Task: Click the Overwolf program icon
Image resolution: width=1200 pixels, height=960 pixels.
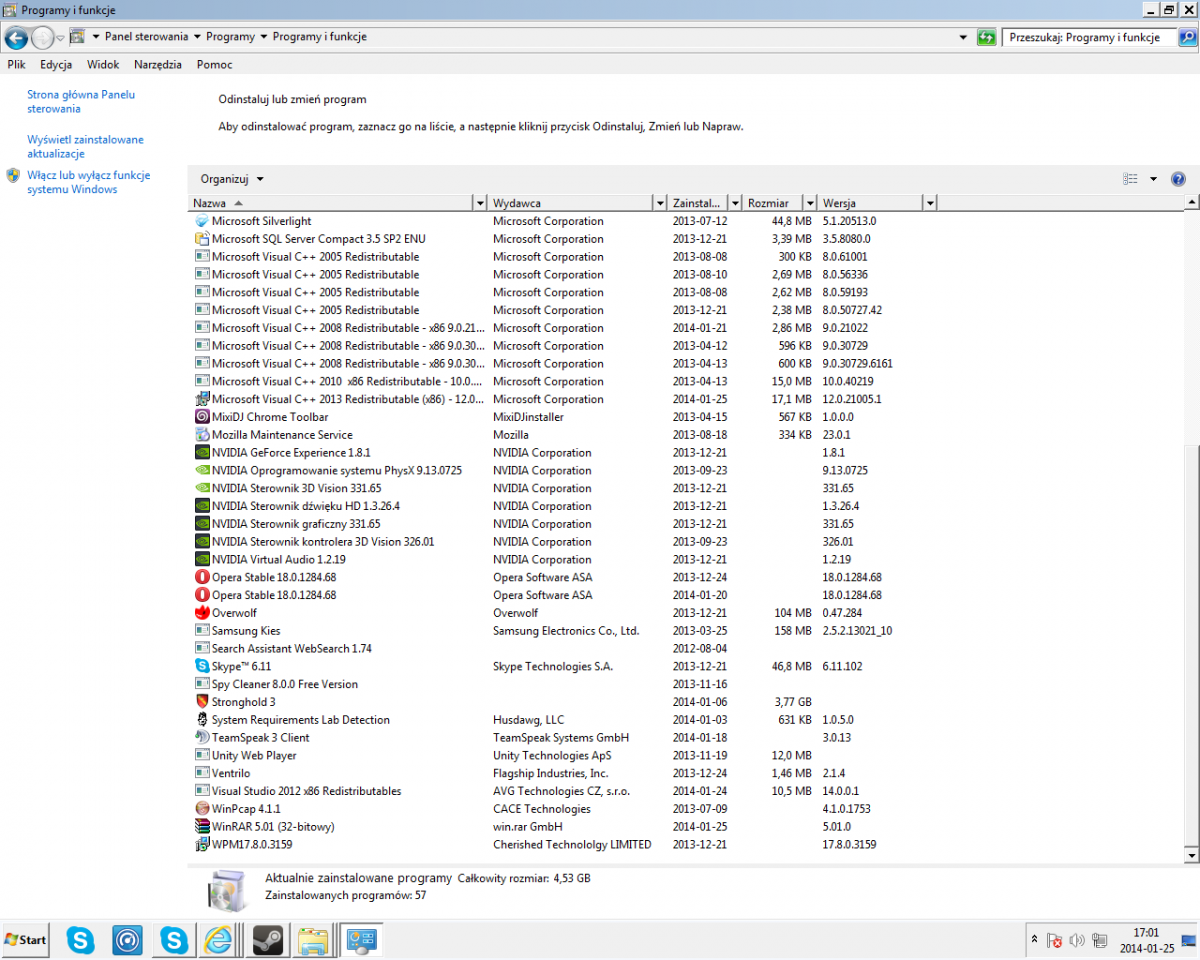Action: [201, 613]
